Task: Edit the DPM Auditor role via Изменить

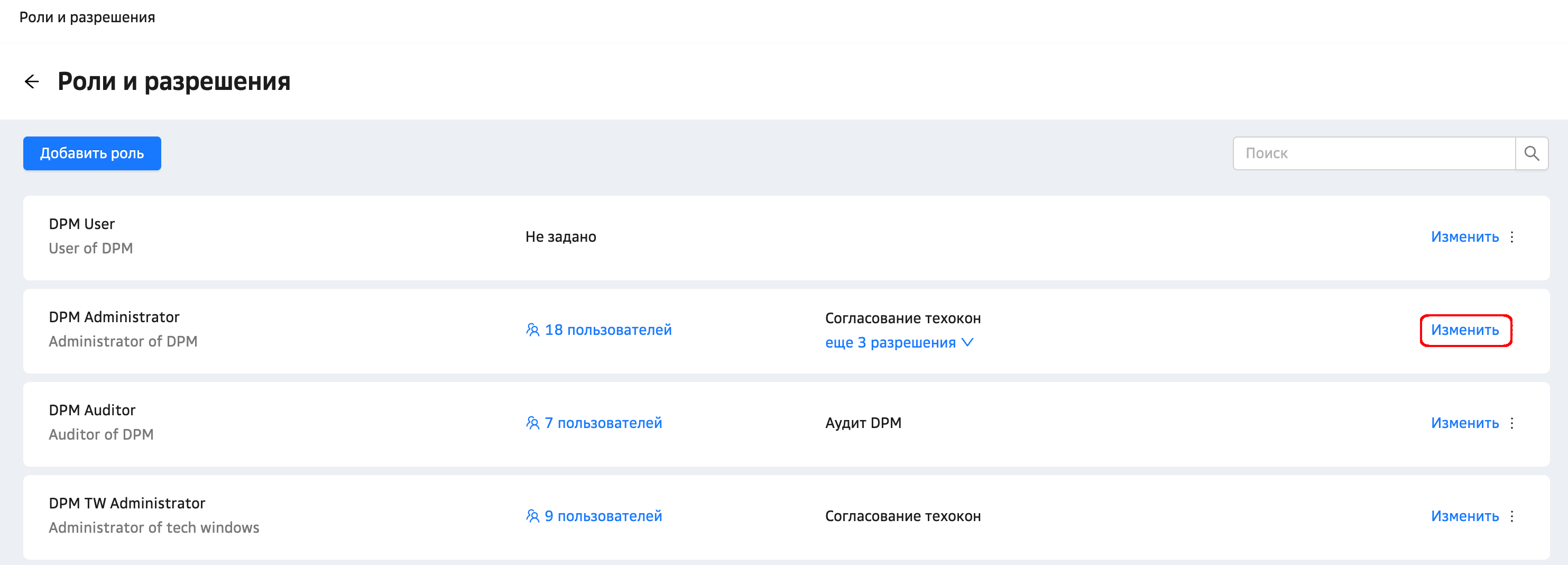Action: point(1464,423)
